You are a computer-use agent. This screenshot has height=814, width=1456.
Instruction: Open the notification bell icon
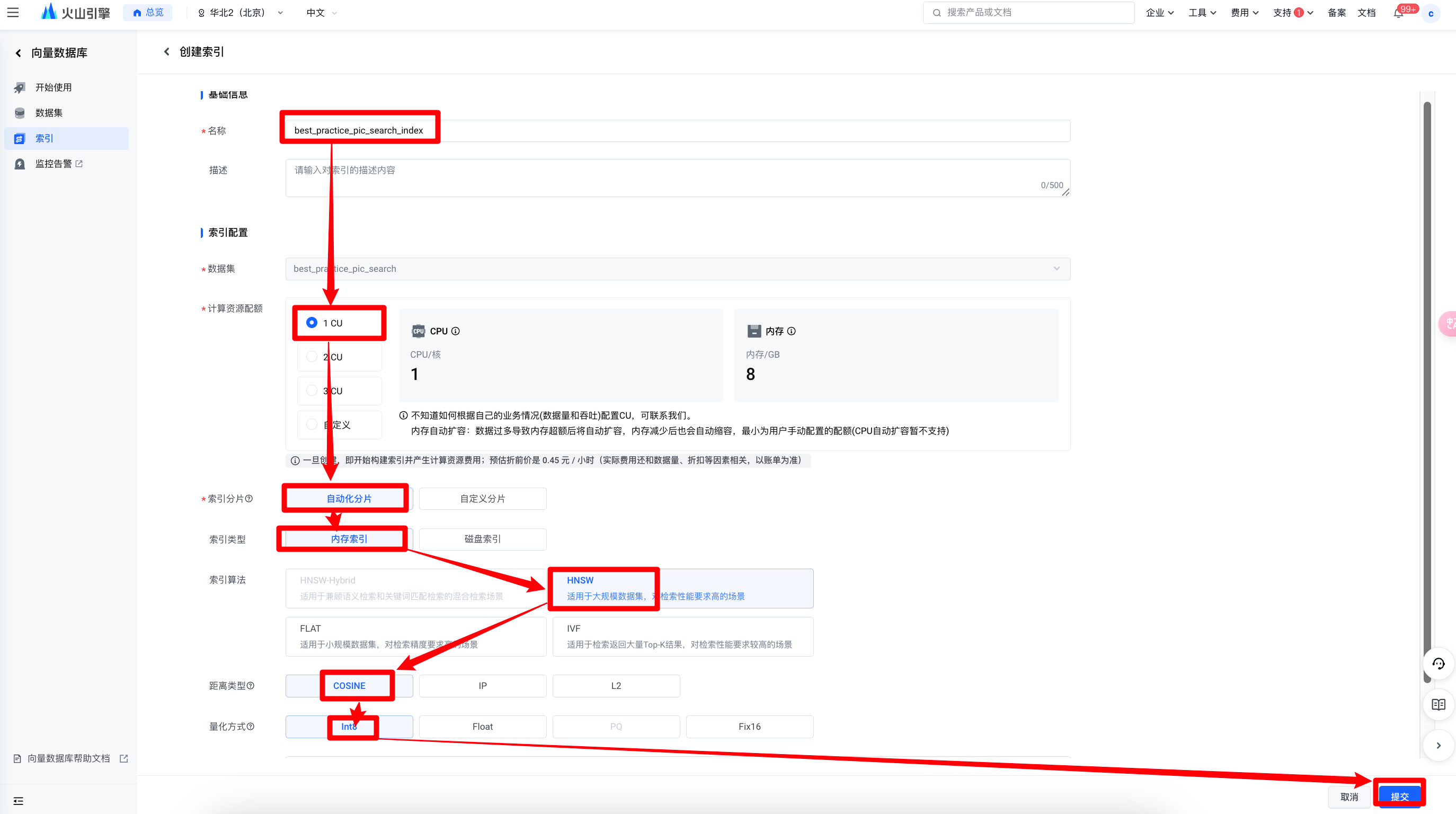(1398, 13)
